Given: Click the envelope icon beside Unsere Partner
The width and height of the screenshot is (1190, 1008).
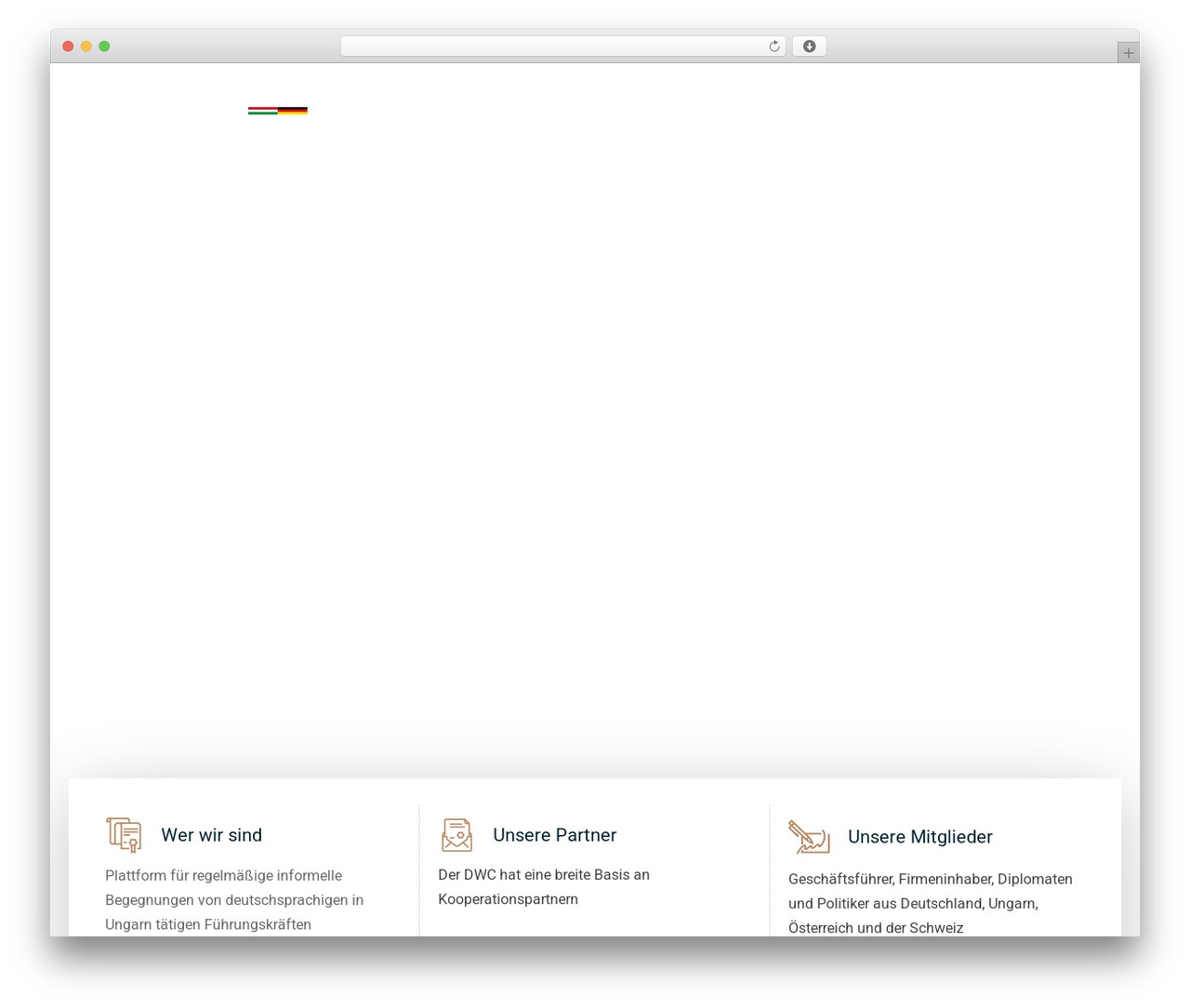Looking at the screenshot, I should (x=456, y=835).
